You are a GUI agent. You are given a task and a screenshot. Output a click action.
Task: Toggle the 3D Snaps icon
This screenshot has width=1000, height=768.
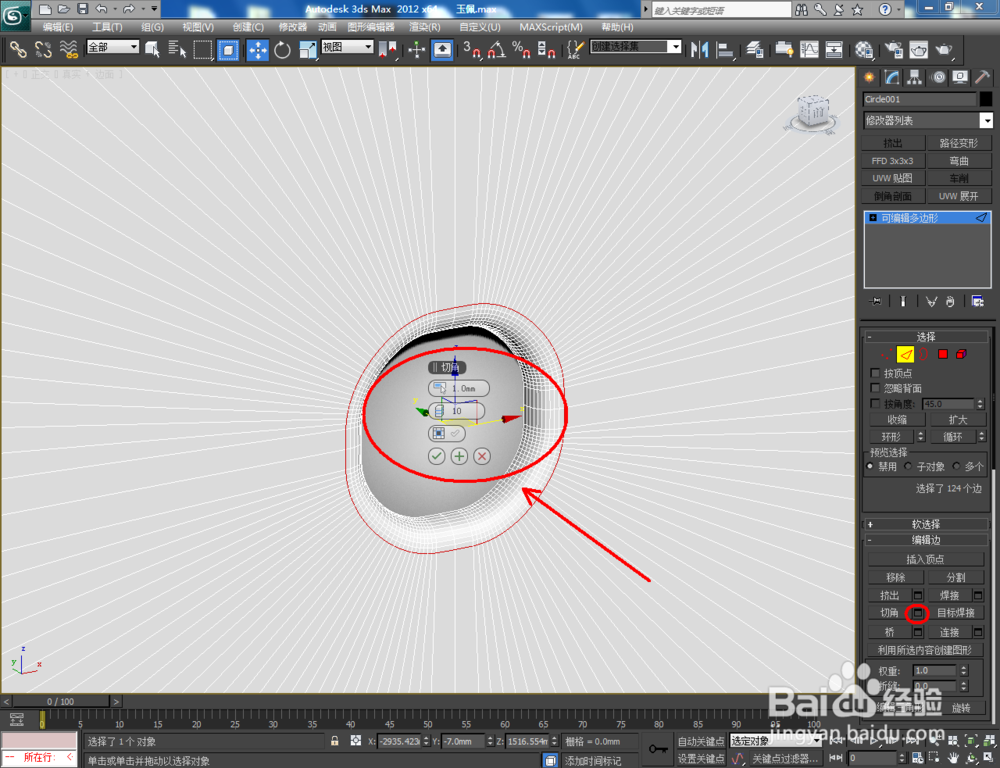(471, 49)
